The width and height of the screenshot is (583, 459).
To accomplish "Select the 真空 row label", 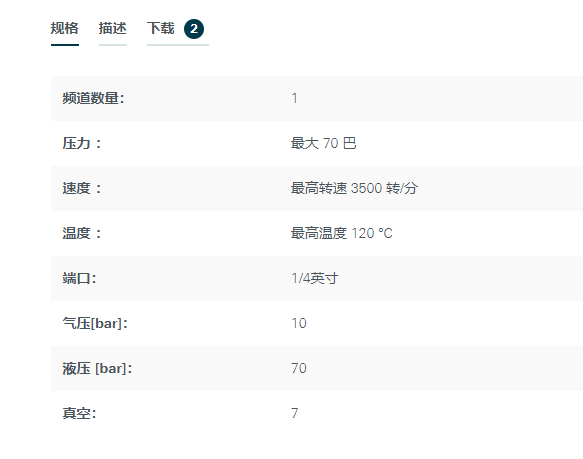I will (79, 414).
